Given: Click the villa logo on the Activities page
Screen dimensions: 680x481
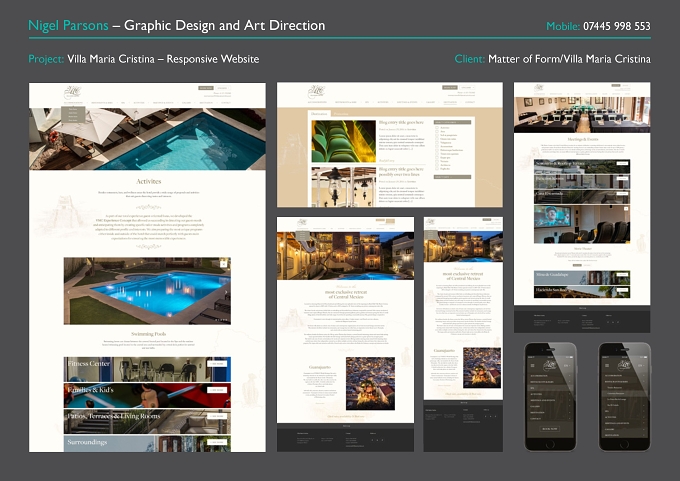Looking at the screenshot, I should [72, 92].
